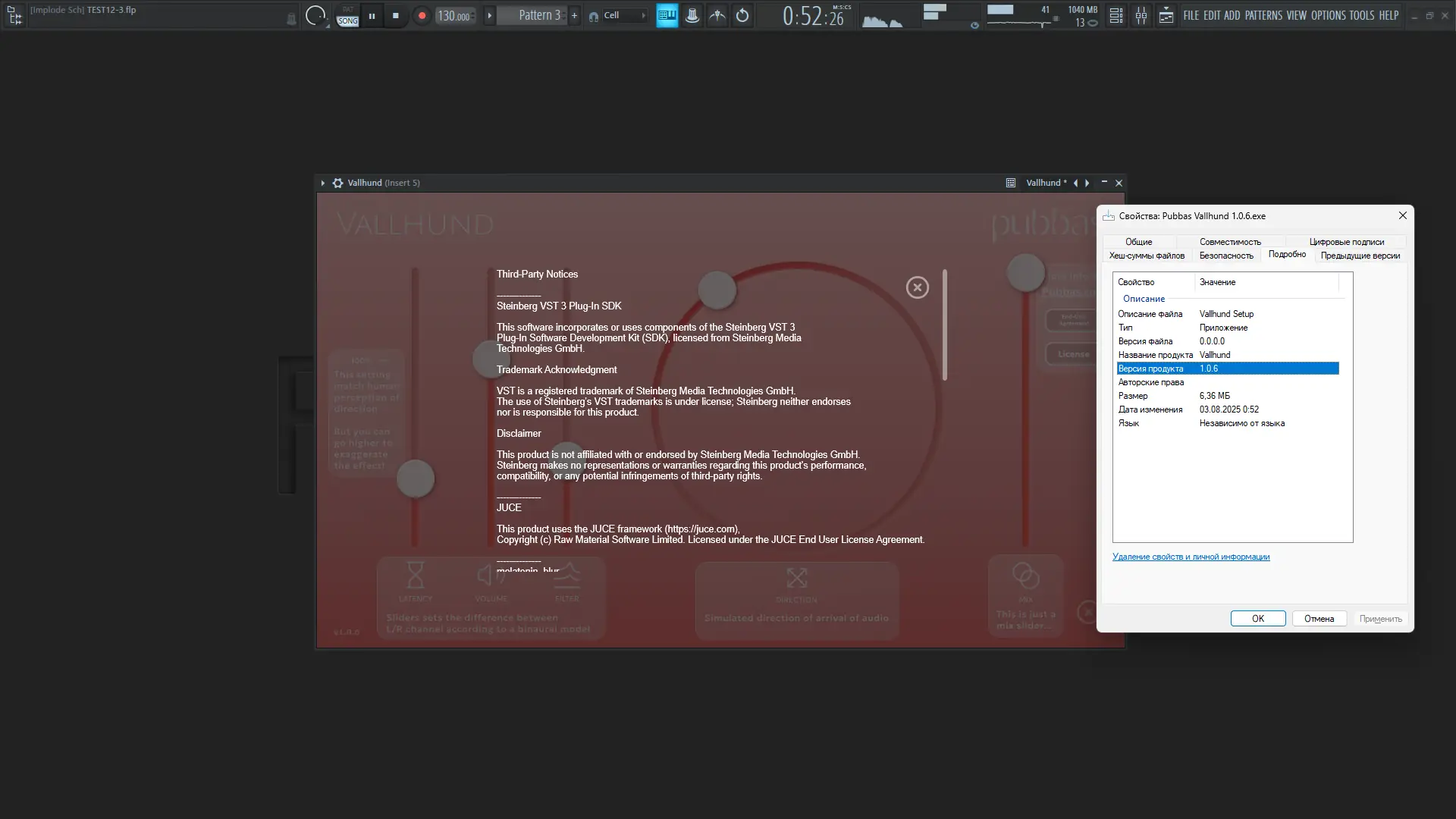
Task: Expand the Vallhund plugin menu arrow
Action: pos(323,183)
